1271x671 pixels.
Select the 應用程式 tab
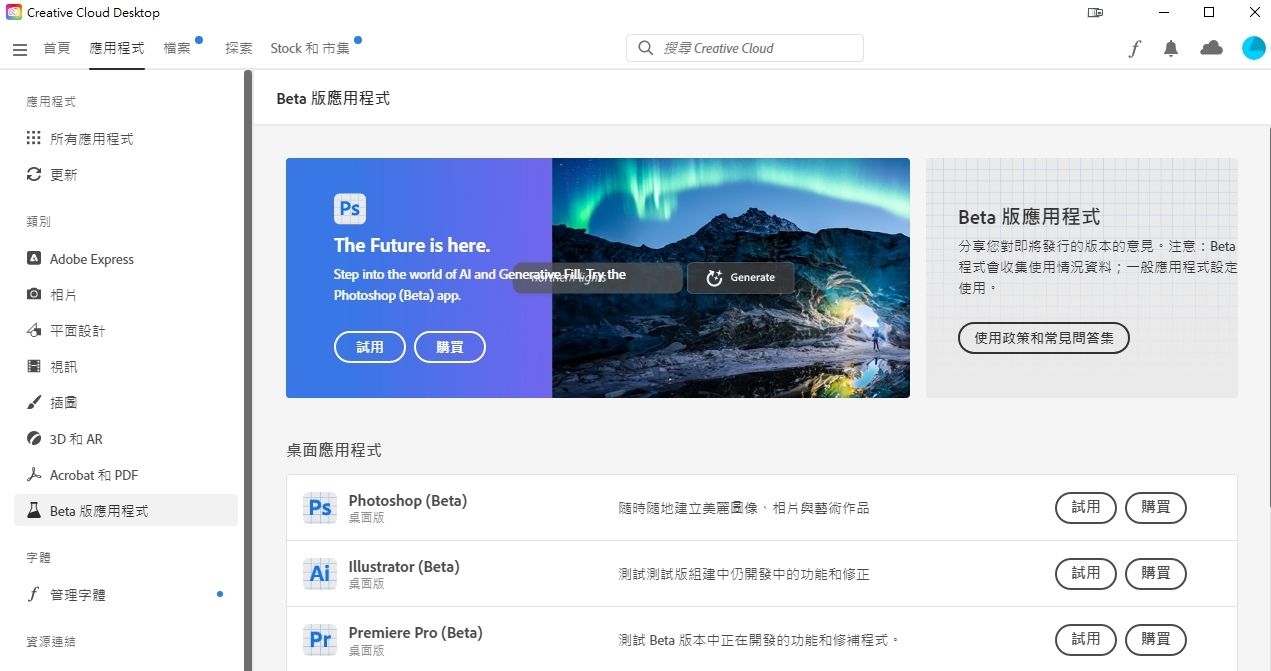point(117,48)
